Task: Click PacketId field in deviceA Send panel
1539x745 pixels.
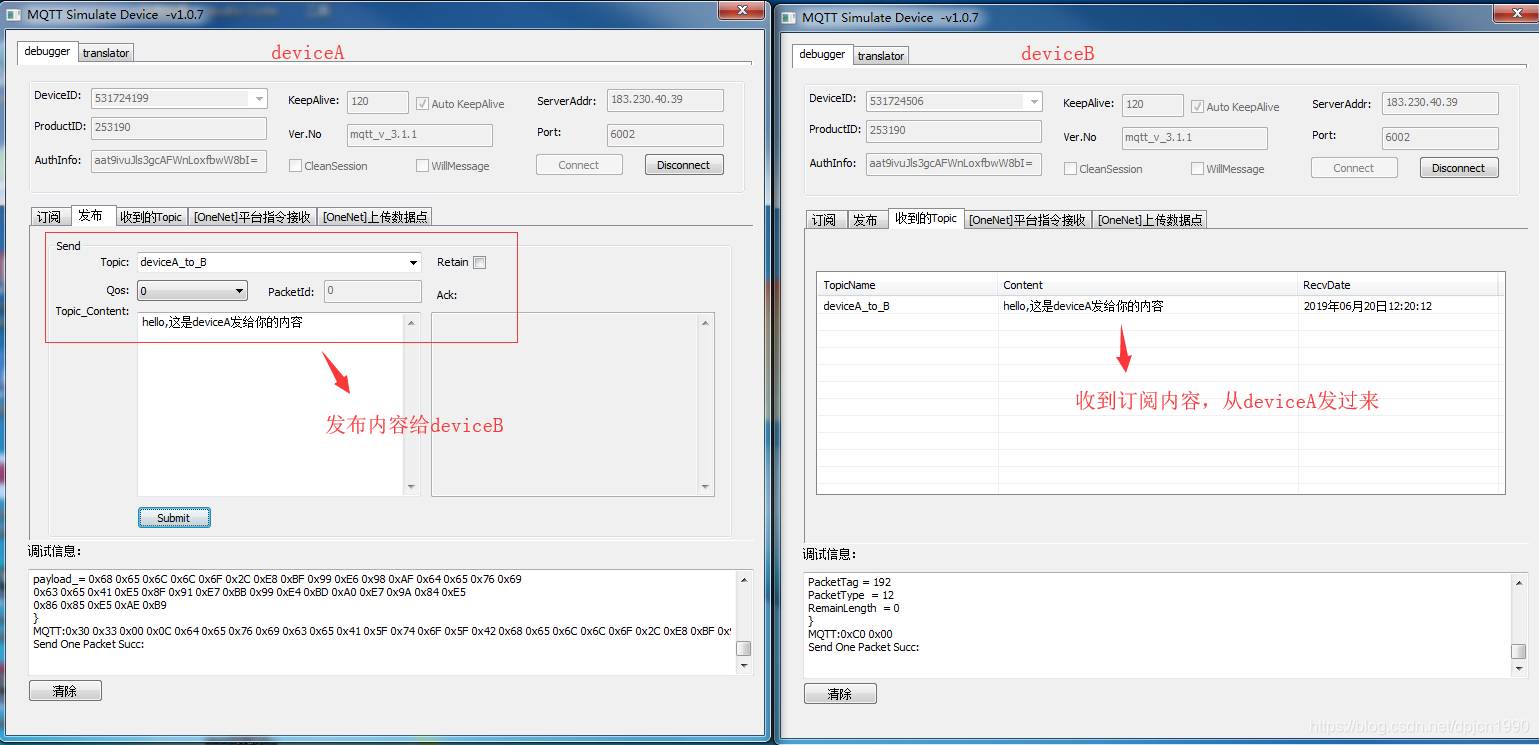Action: click(372, 291)
